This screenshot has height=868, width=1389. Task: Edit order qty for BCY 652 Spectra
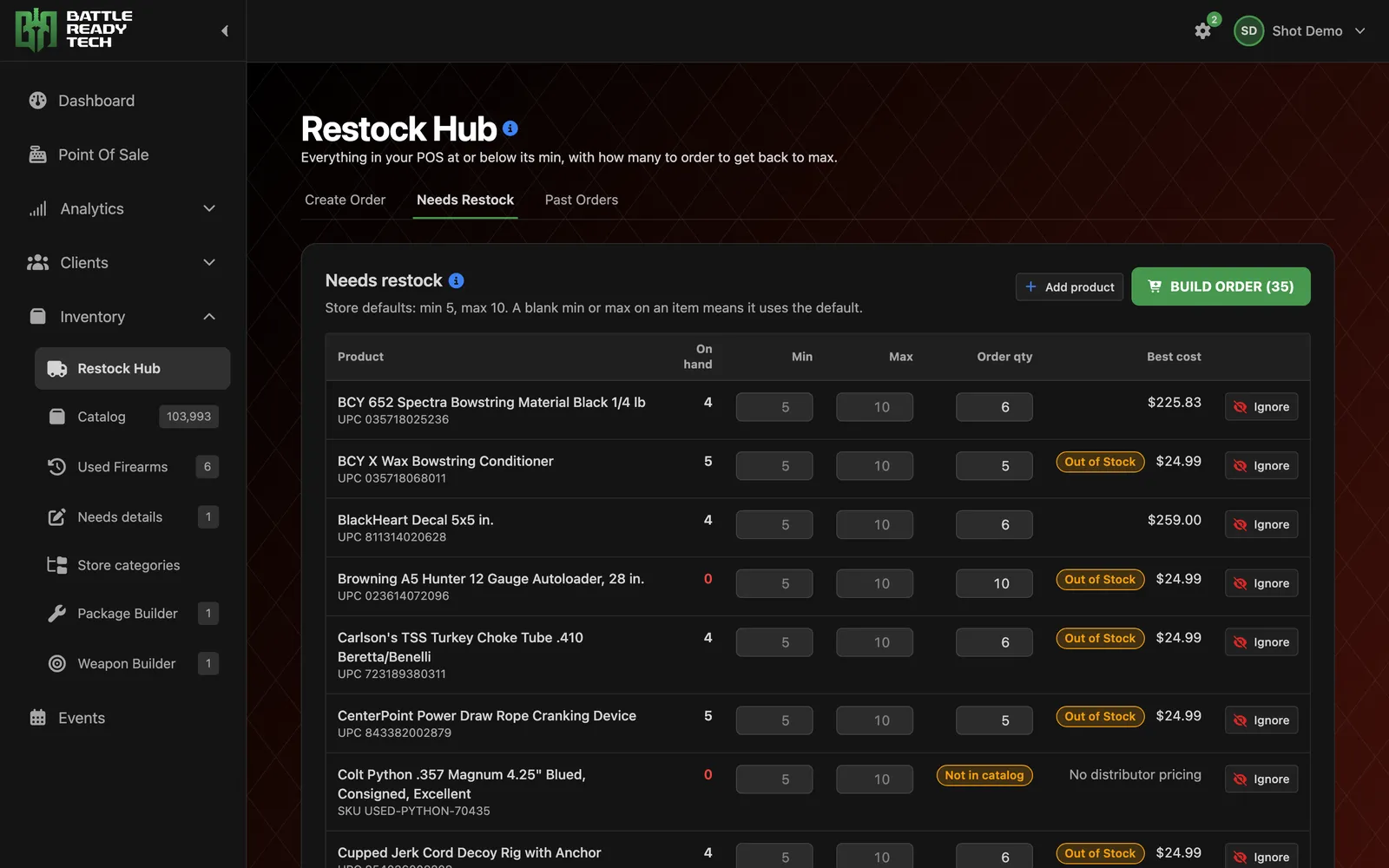(x=994, y=407)
